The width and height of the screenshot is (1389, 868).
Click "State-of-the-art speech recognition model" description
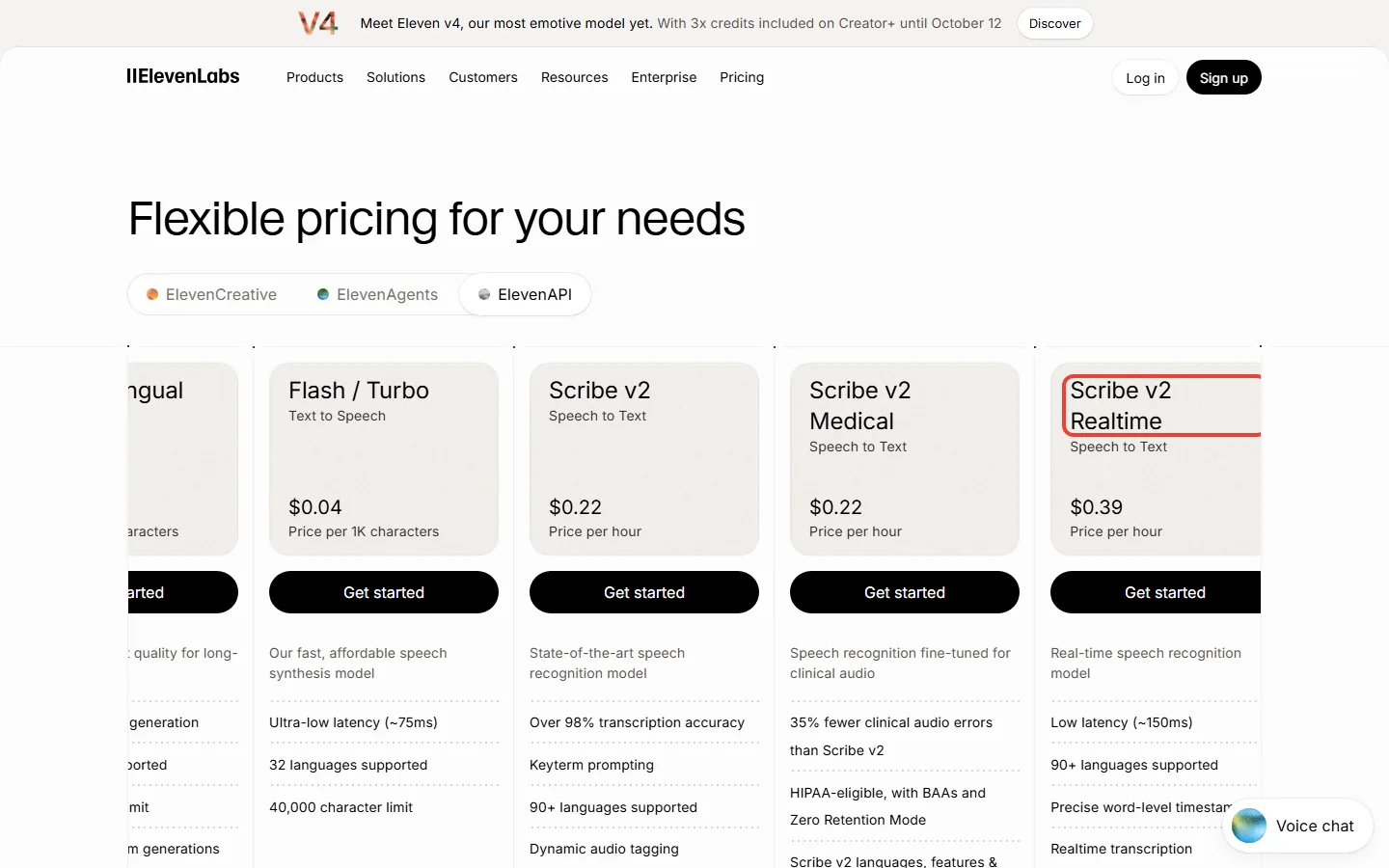pyautogui.click(x=608, y=664)
